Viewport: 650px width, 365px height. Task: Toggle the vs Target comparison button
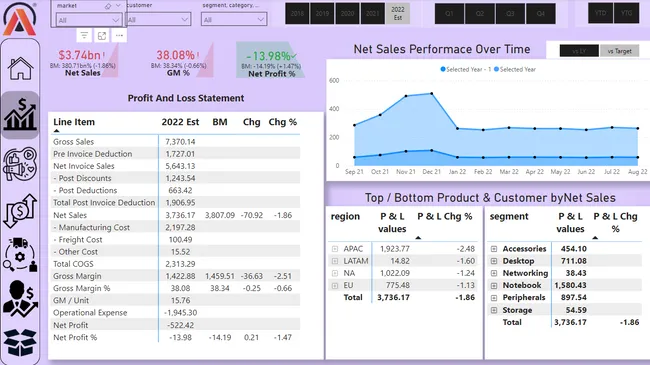tap(619, 51)
